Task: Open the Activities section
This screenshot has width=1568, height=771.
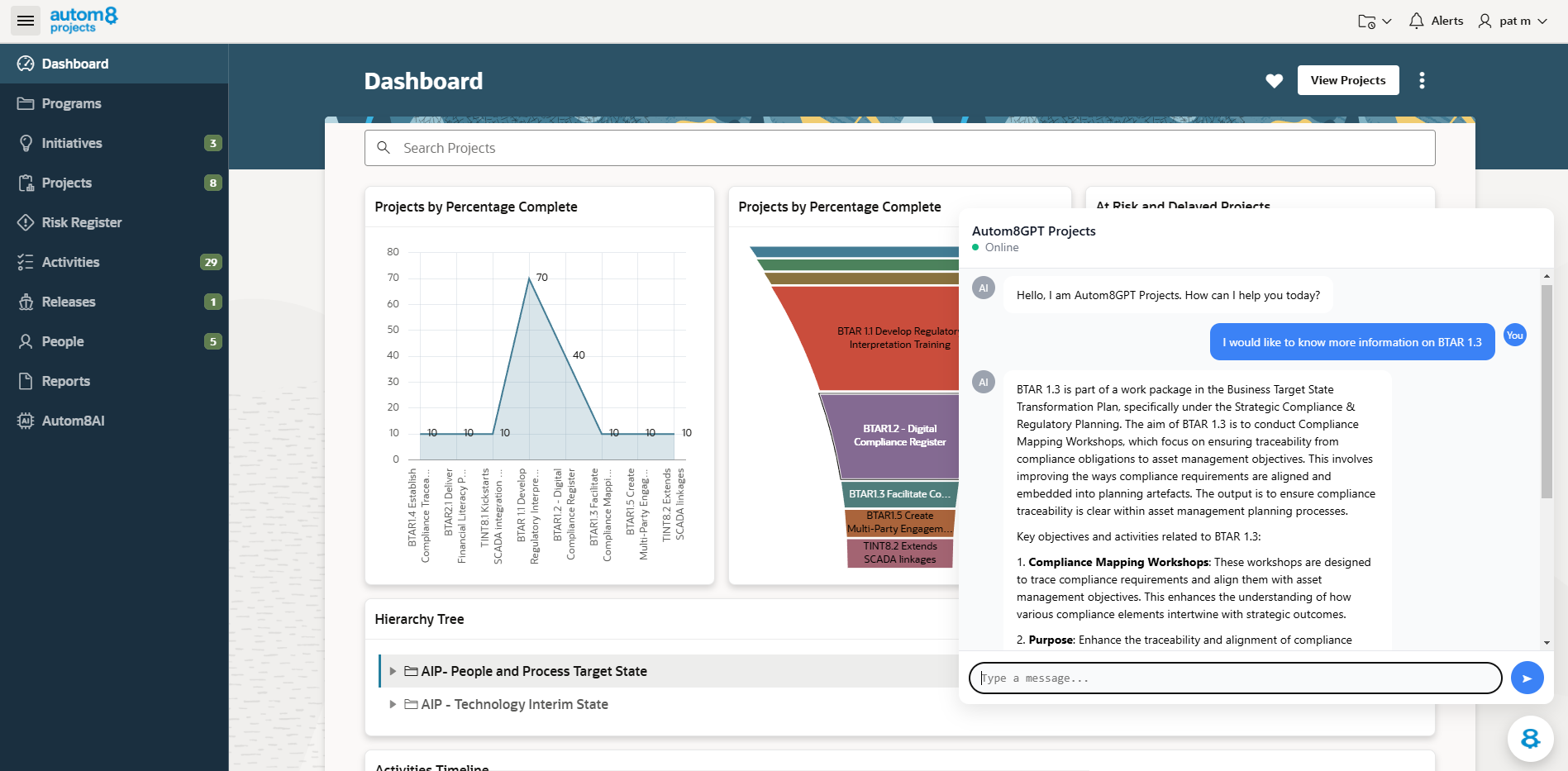Action: tap(70, 262)
